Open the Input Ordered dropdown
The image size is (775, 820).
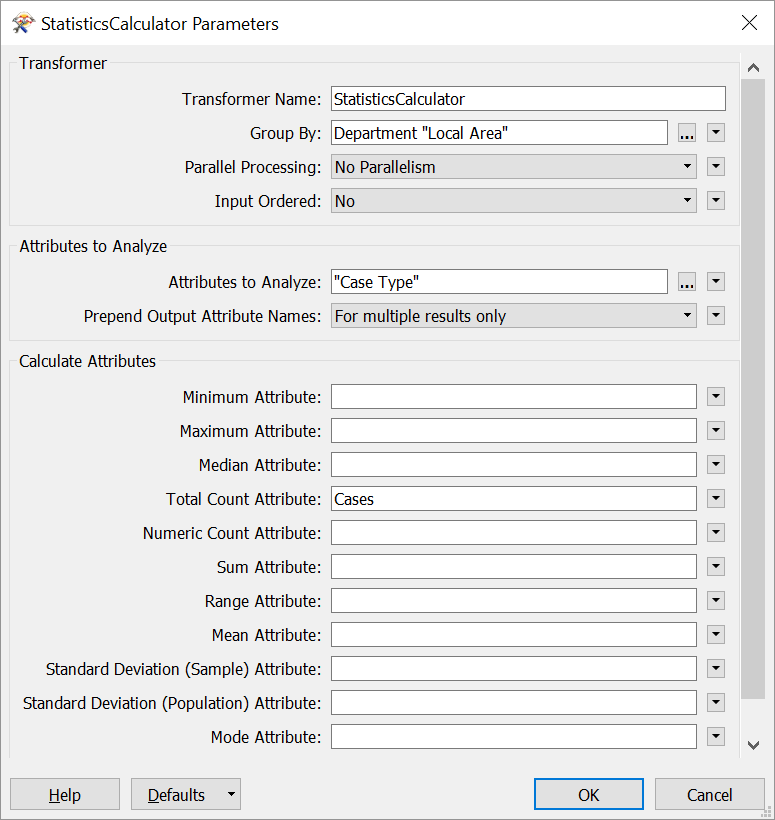point(514,201)
